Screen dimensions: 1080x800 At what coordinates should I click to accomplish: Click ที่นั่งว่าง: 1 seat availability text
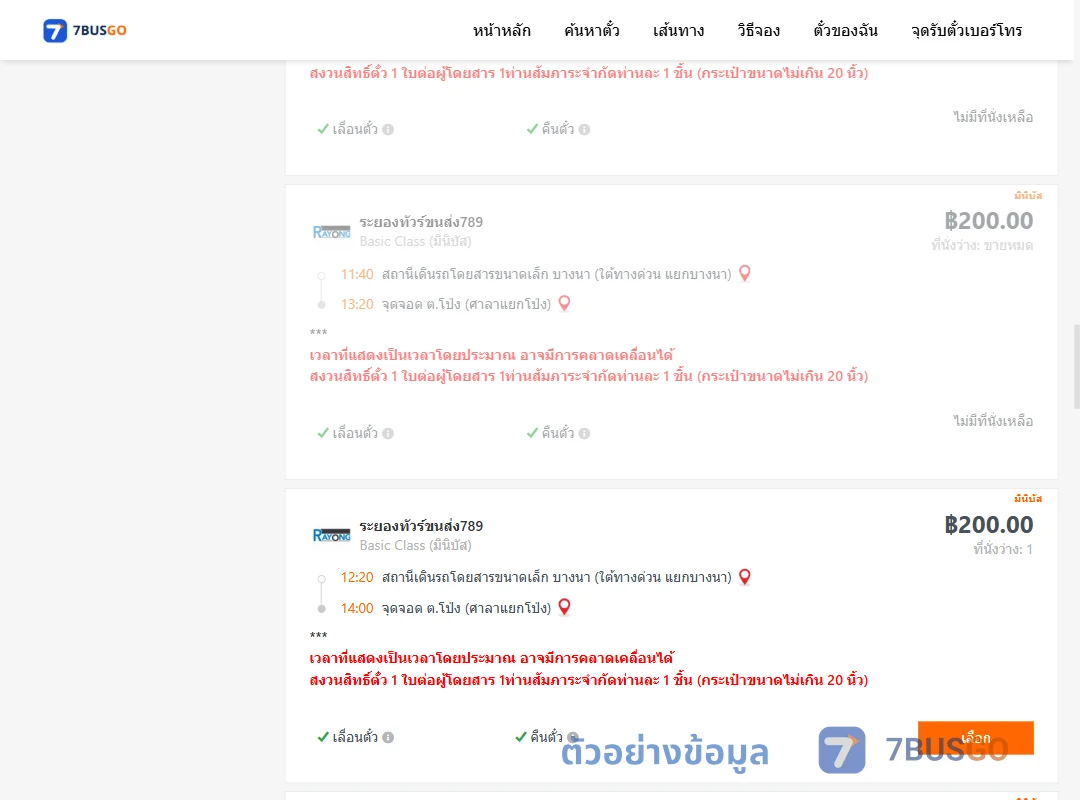tap(1002, 549)
